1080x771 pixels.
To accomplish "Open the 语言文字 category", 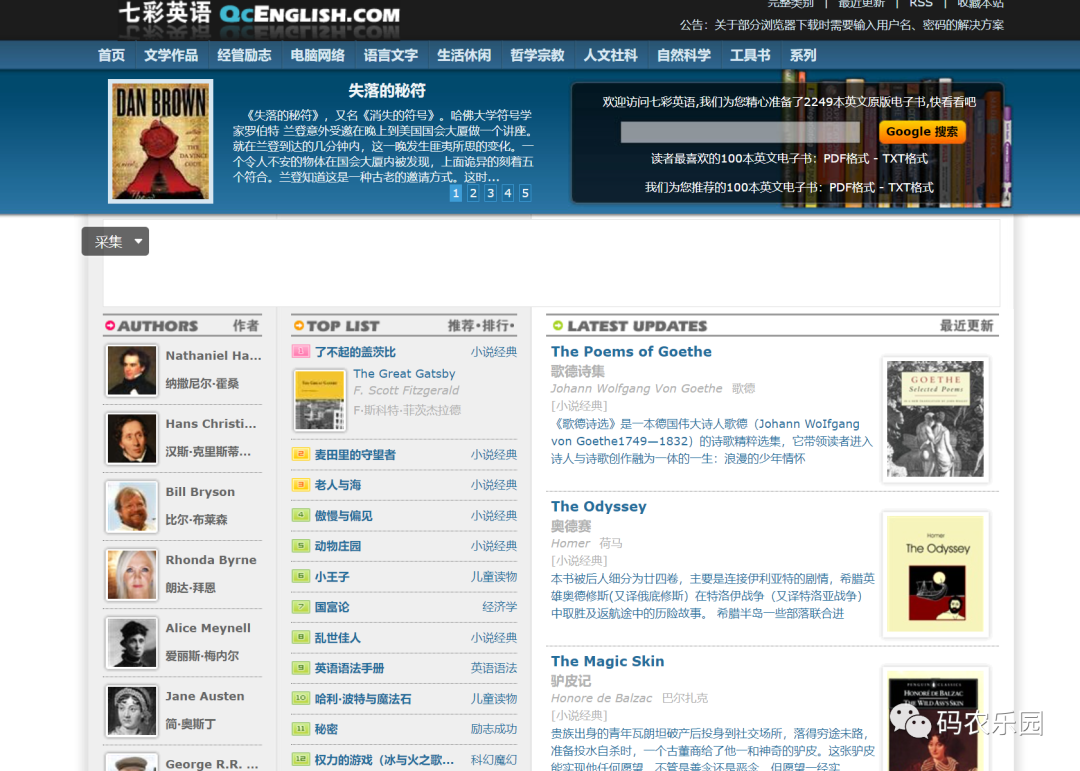I will (x=391, y=55).
